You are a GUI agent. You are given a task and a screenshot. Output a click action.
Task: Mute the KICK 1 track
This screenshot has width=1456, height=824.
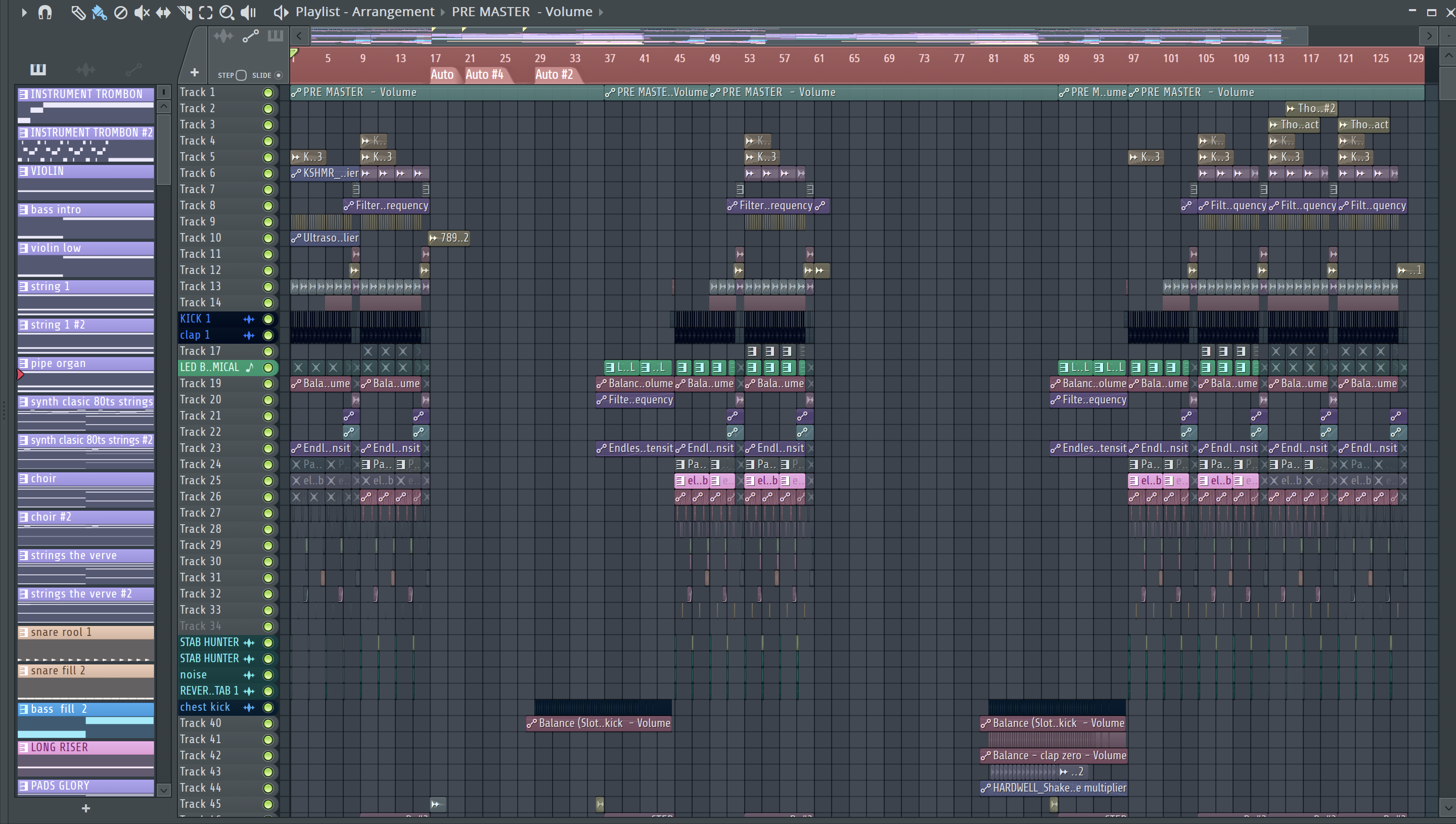[268, 319]
